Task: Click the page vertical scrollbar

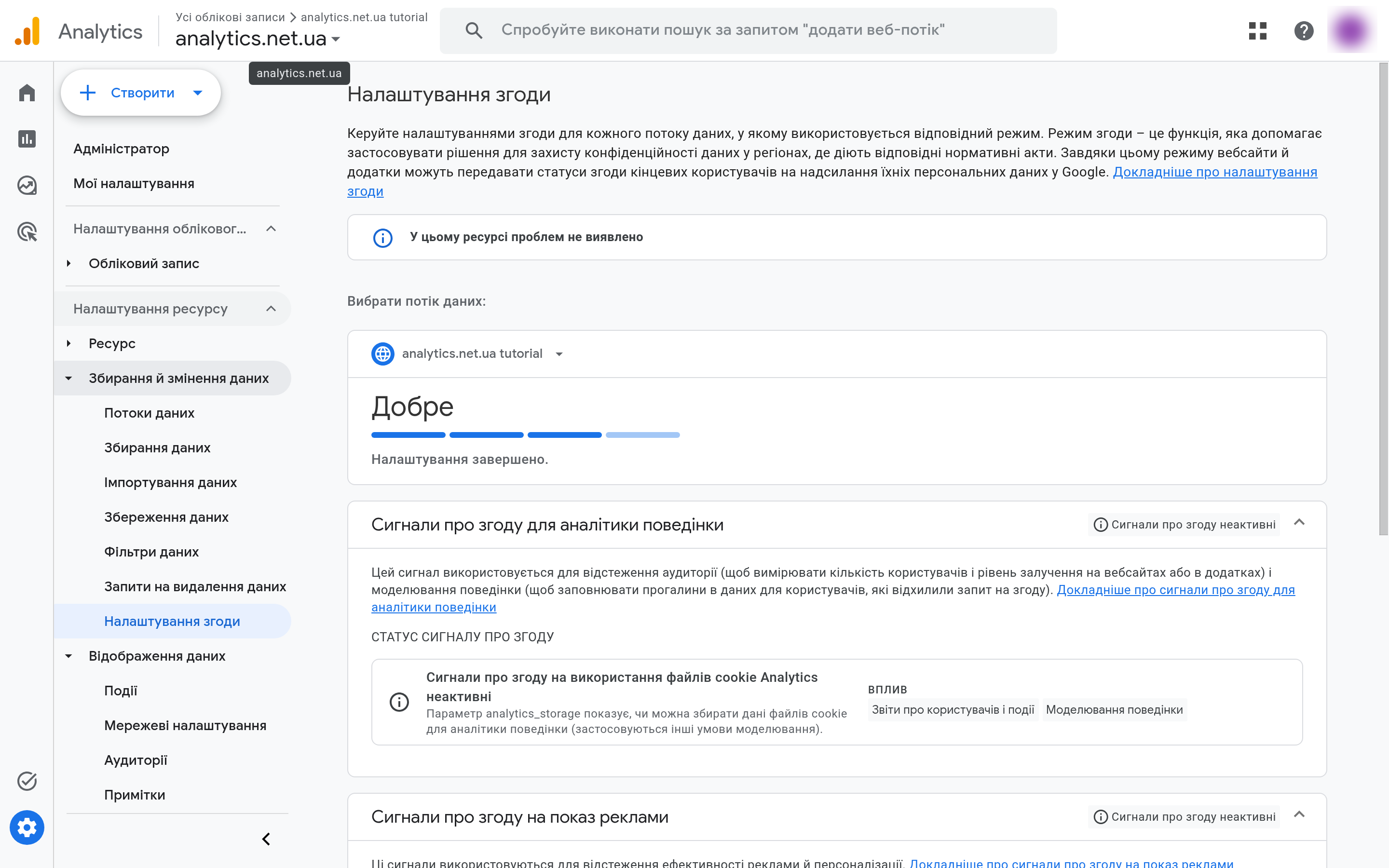Action: coord(1383,298)
